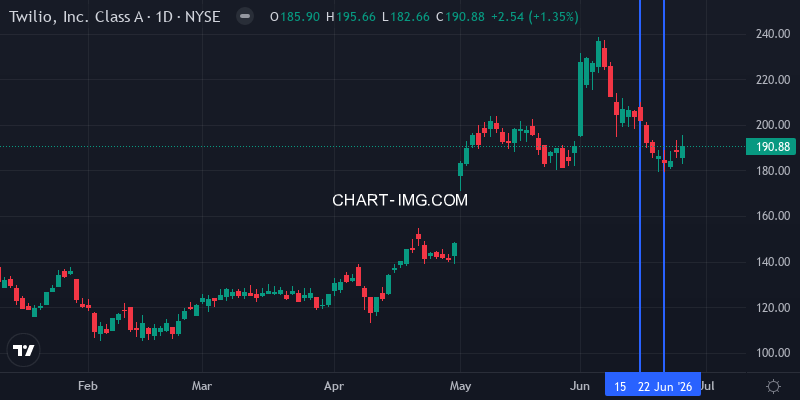The height and width of the screenshot is (400, 800).
Task: Click the 120.00 price axis label
Action: click(x=773, y=307)
